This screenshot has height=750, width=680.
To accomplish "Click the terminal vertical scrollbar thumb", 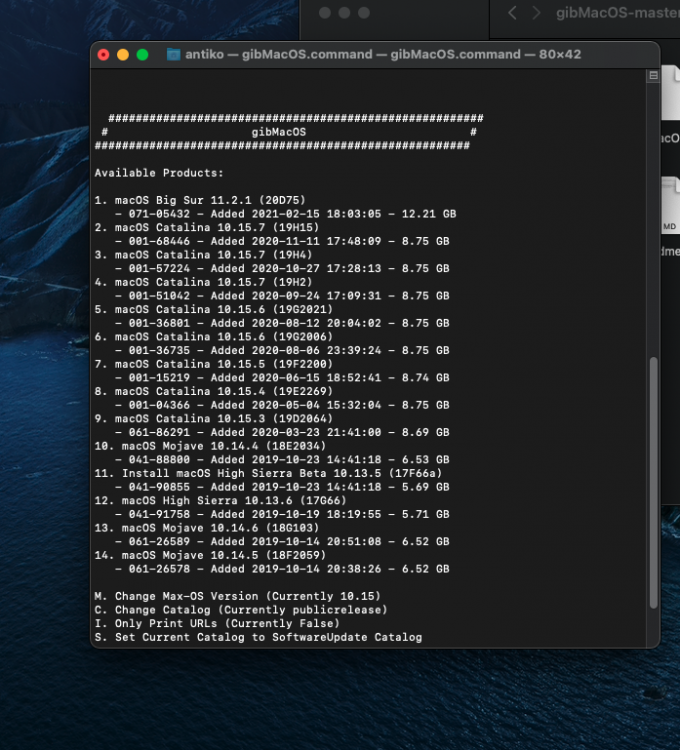I will point(653,483).
